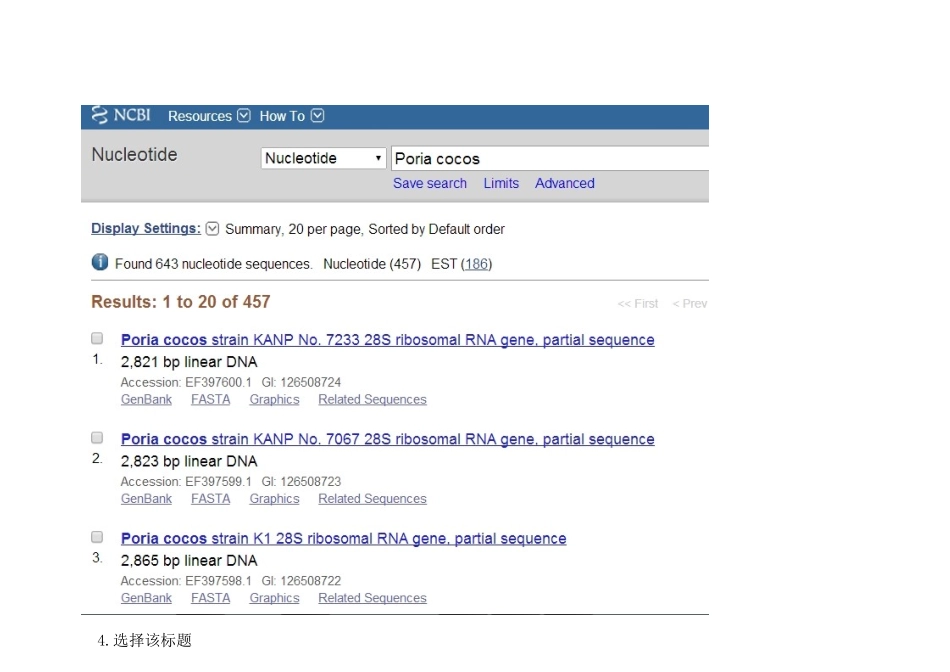Viewport: 950px width, 672px height.
Task: Check the box for result 2
Action: coord(97,437)
